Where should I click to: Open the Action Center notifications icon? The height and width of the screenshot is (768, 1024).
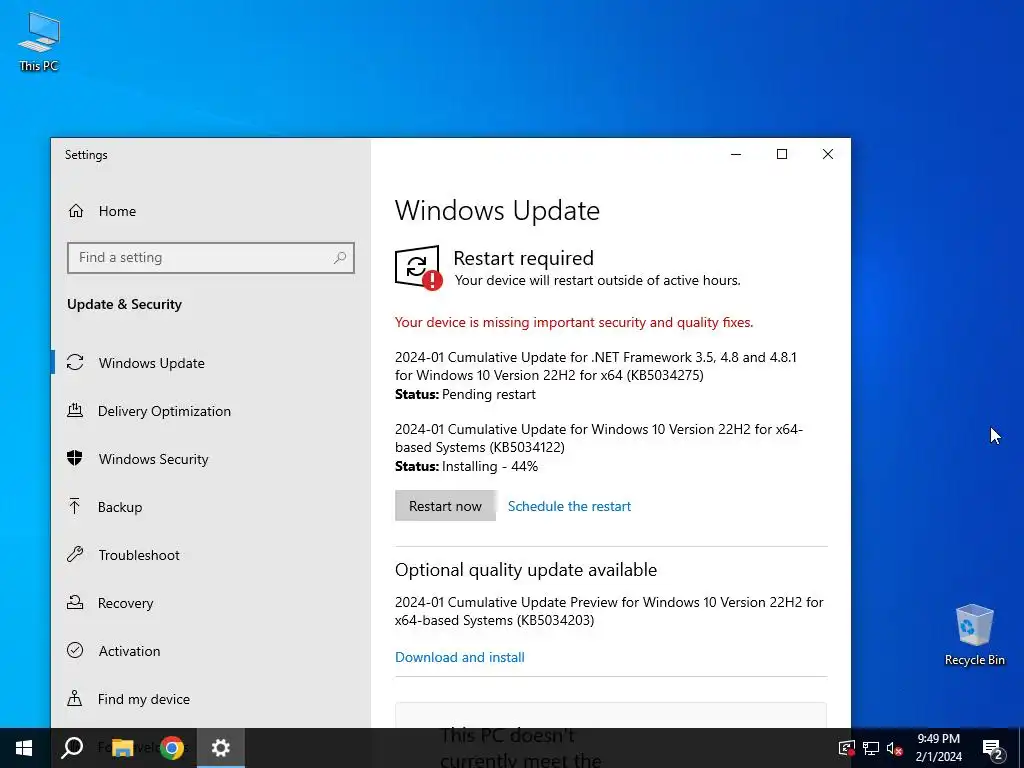[x=993, y=748]
